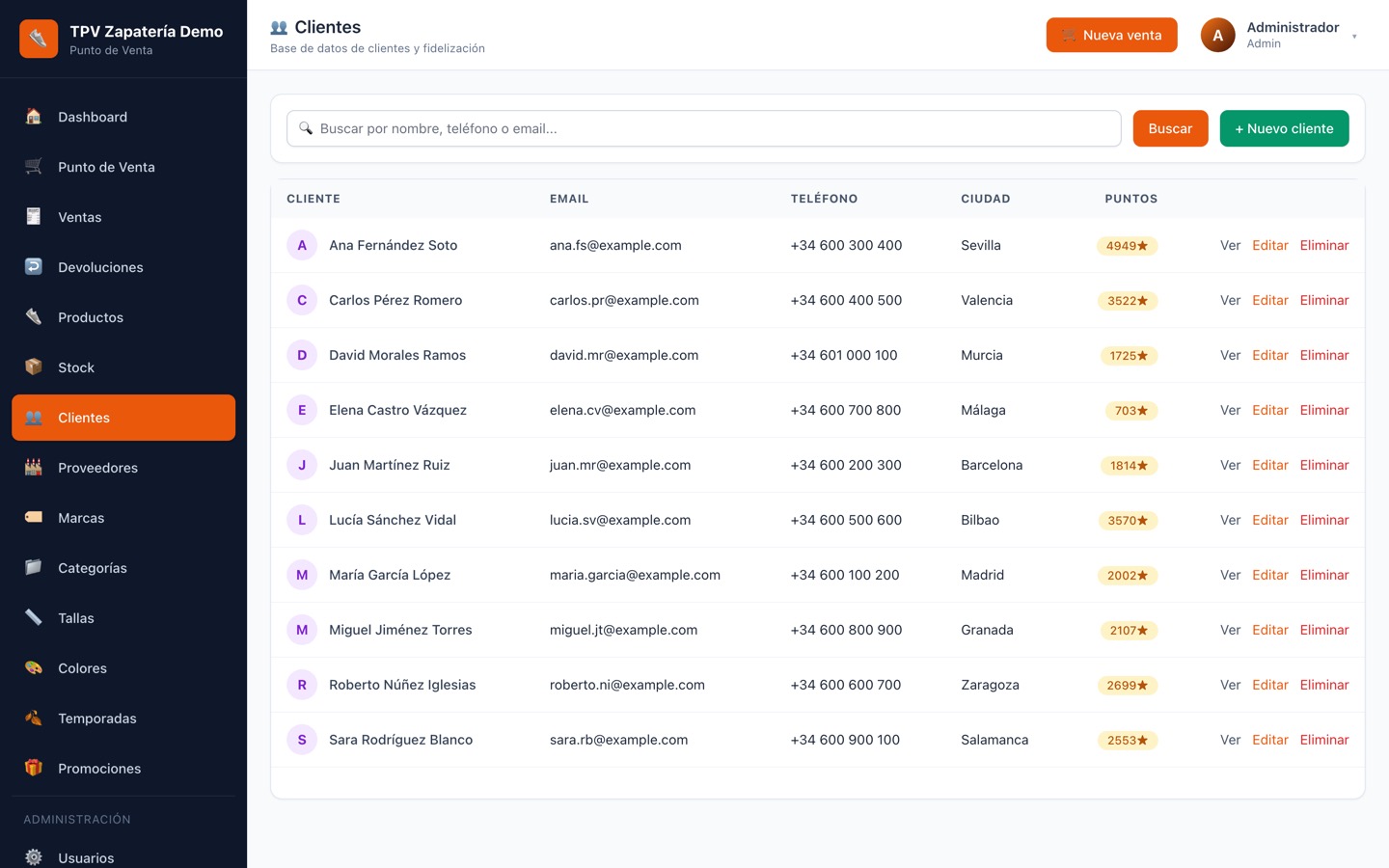Open Punto de Venta cart icon
The image size is (1389, 868).
(x=34, y=167)
